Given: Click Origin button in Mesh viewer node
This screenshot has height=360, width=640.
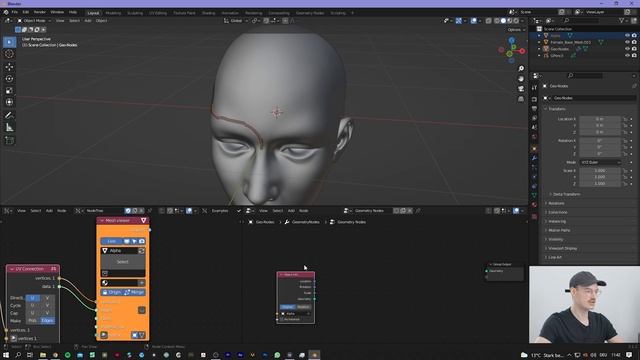Looking at the screenshot, I should (x=111, y=292).
